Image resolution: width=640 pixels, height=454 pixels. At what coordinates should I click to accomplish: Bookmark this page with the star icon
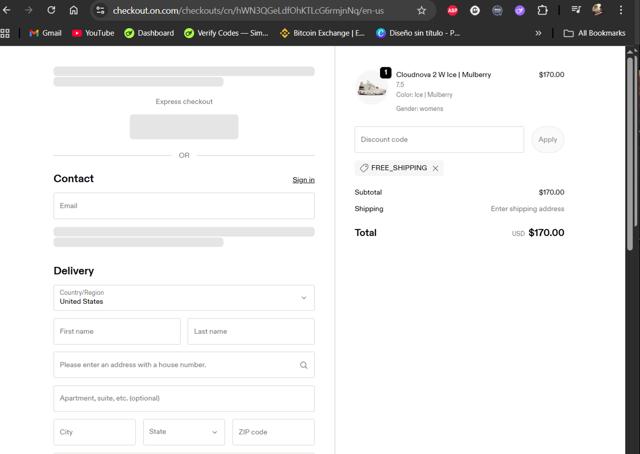tap(422, 11)
